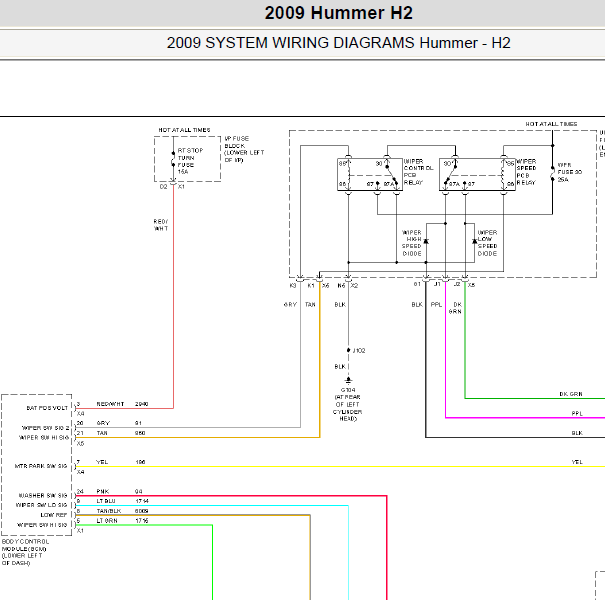Click the BODY CONTROL MODULE (BCM) label
Image resolution: width=605 pixels, height=600 pixels.
coord(25,552)
